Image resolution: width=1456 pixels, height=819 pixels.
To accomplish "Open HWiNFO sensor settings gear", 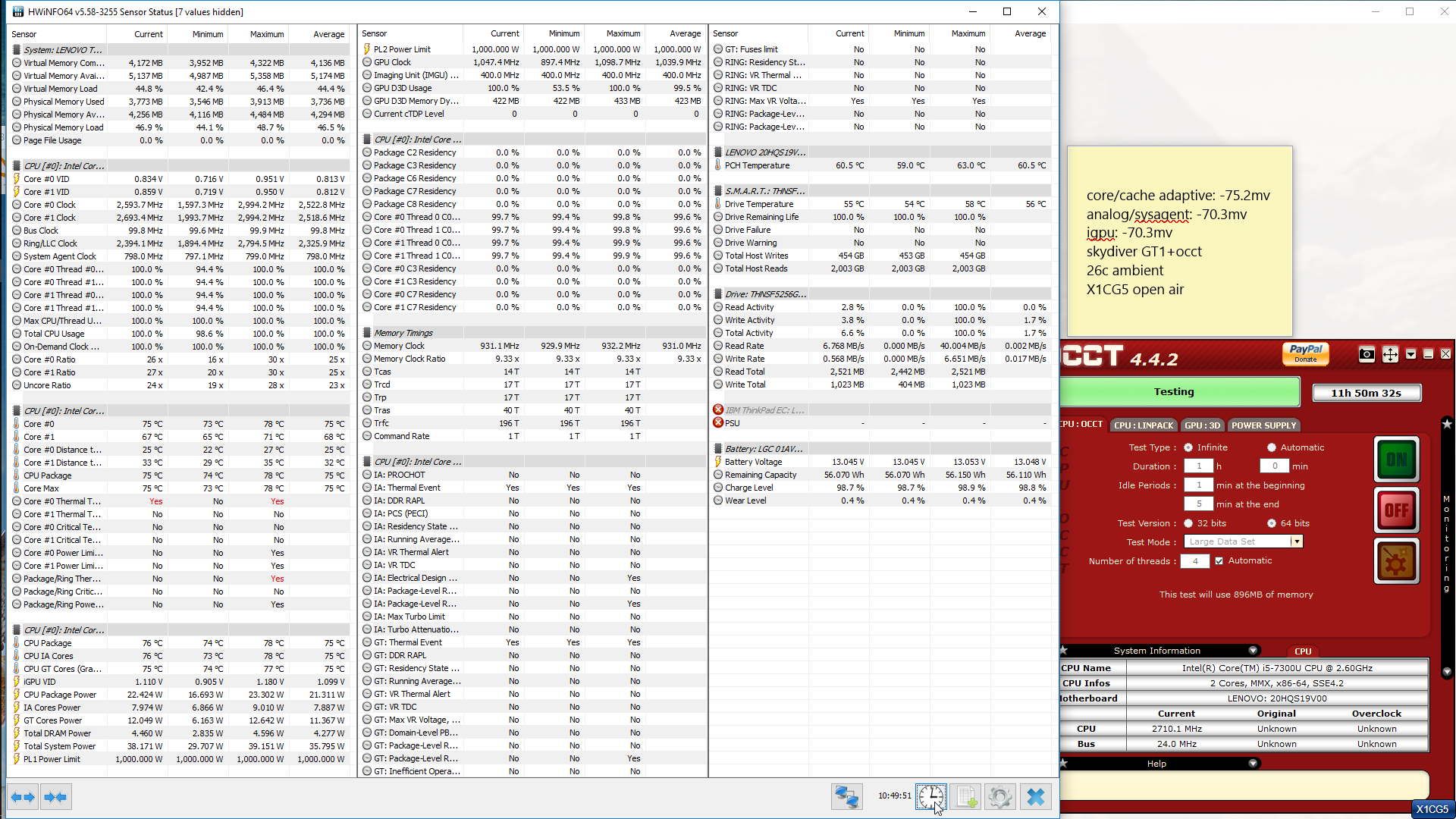I will click(x=1000, y=797).
